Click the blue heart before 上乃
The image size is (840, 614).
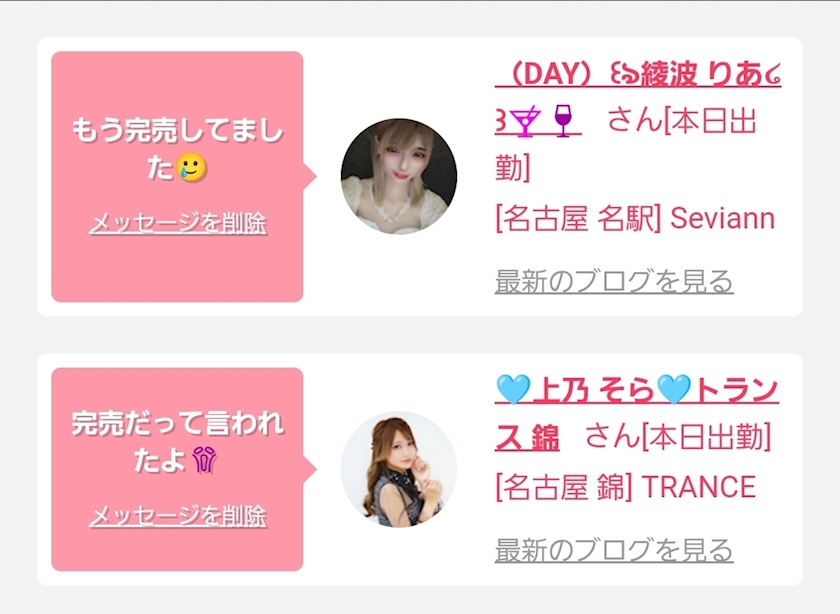[513, 390]
